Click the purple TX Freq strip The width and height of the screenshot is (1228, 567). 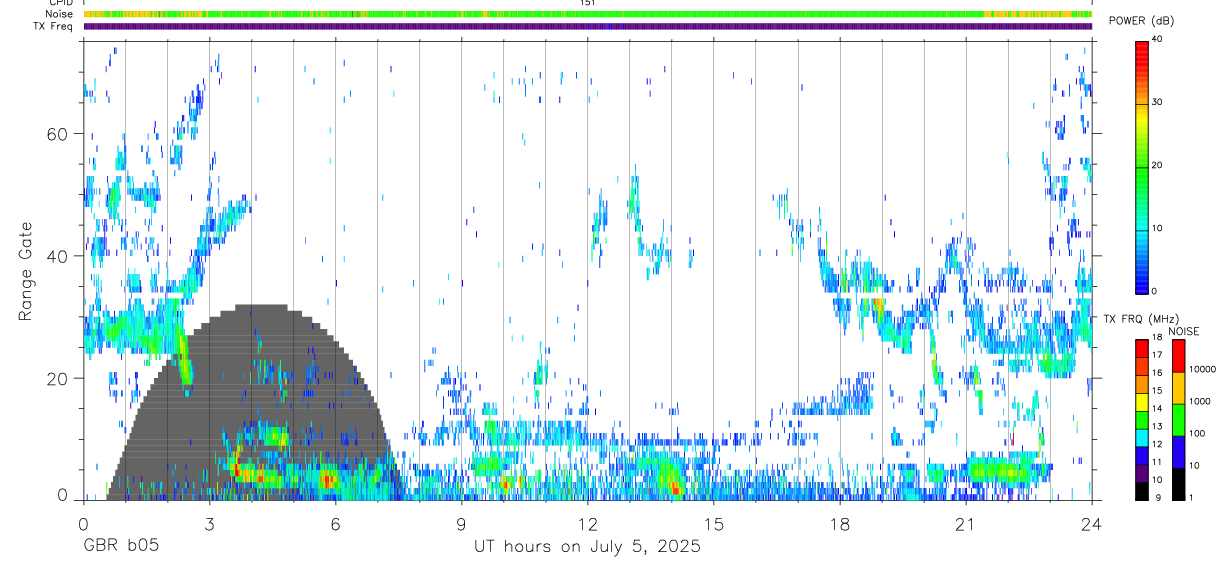click(x=587, y=26)
